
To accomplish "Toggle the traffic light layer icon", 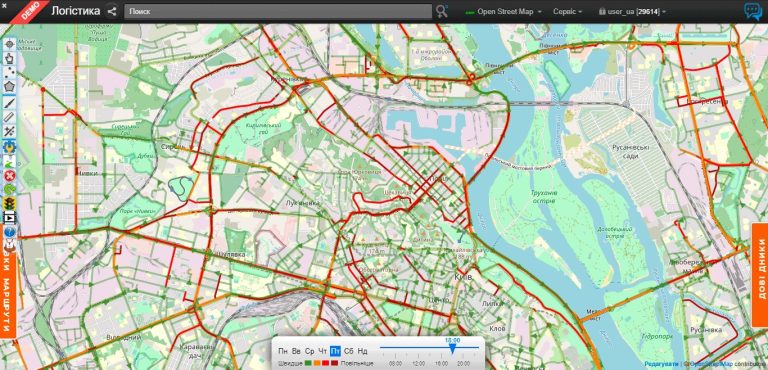I will 9,203.
